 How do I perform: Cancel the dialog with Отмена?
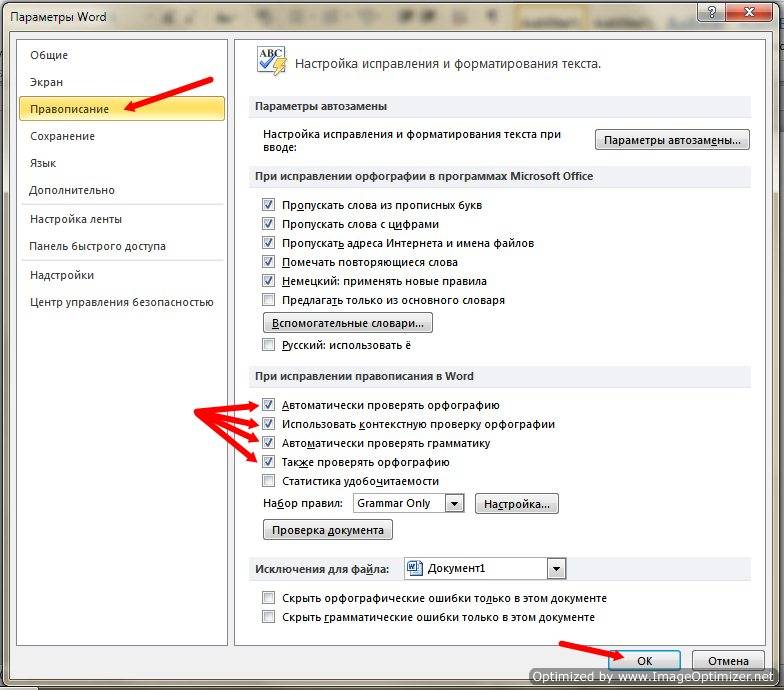pos(728,660)
